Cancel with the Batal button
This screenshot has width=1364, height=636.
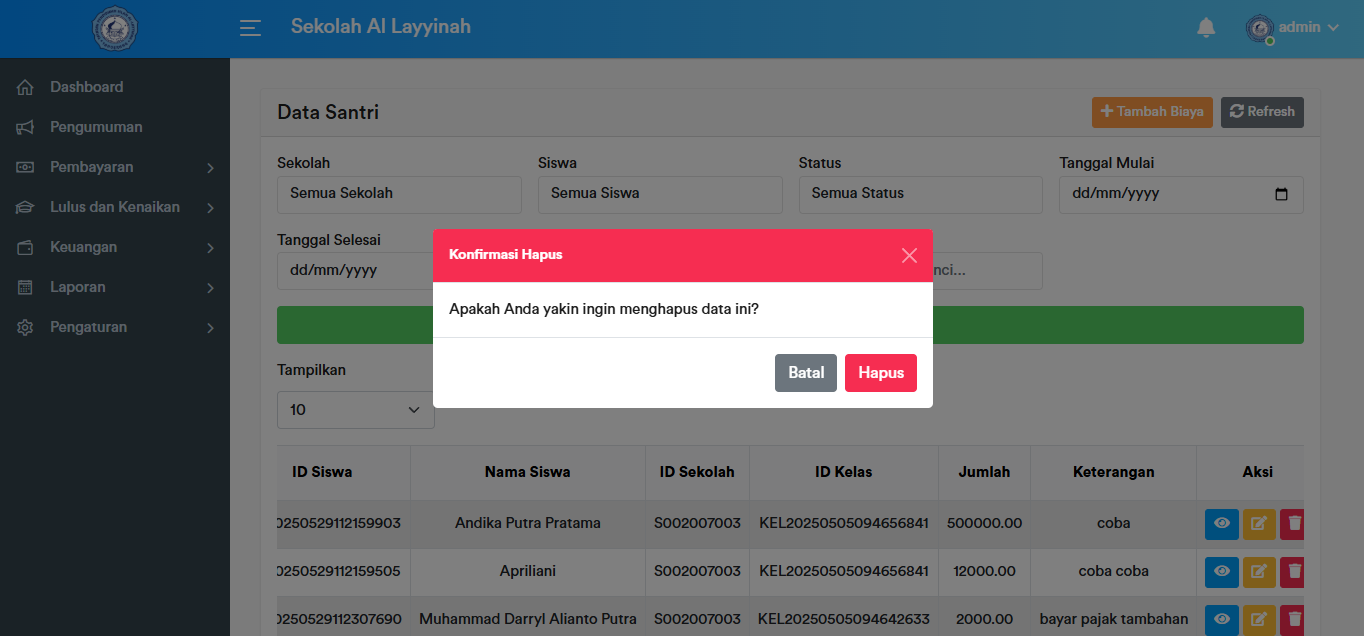coord(805,373)
